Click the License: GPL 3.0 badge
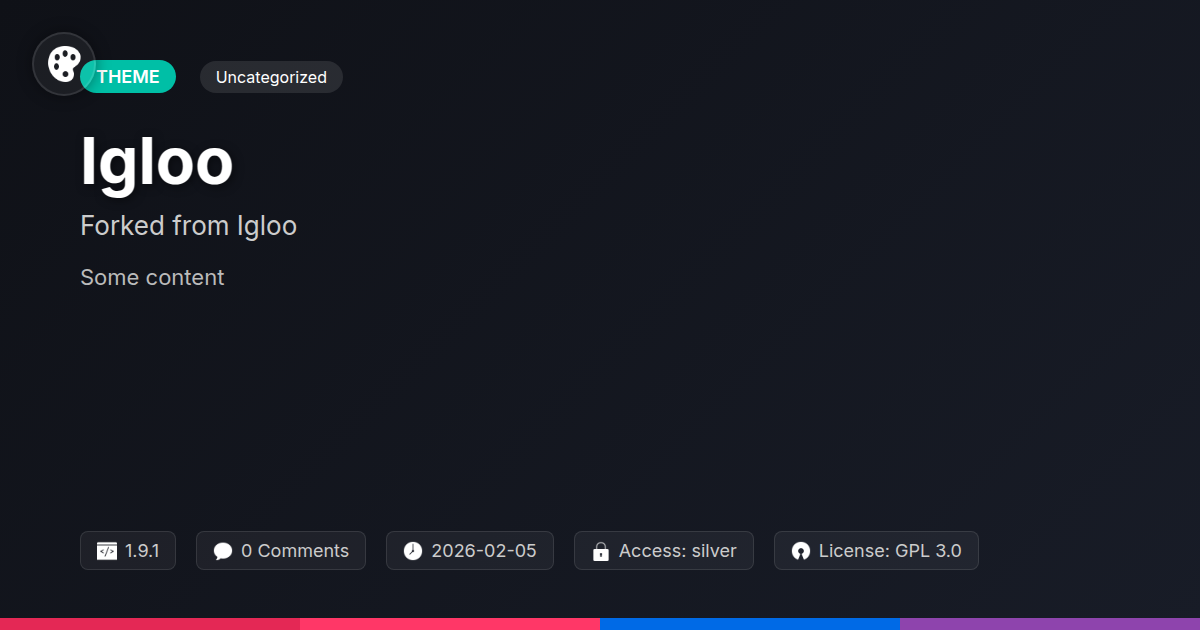This screenshot has height=630, width=1200. click(x=876, y=551)
